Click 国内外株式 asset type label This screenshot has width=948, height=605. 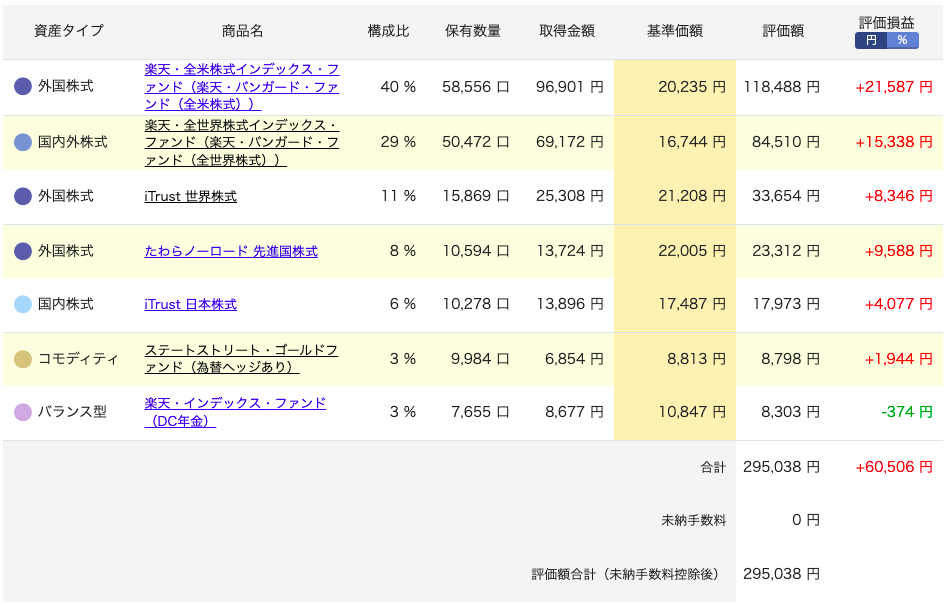pyautogui.click(x=73, y=142)
